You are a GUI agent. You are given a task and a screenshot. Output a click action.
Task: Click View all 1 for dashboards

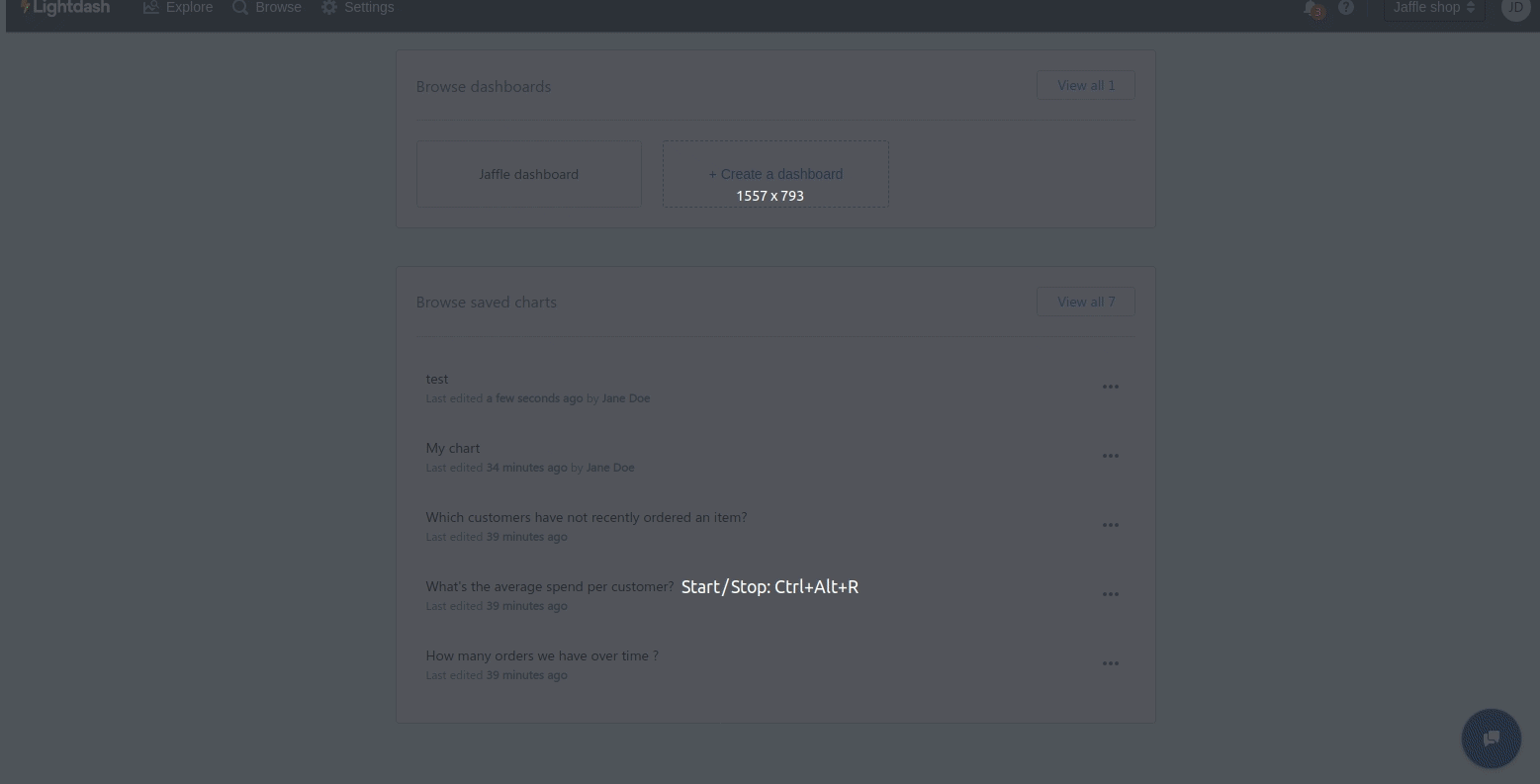click(x=1085, y=85)
